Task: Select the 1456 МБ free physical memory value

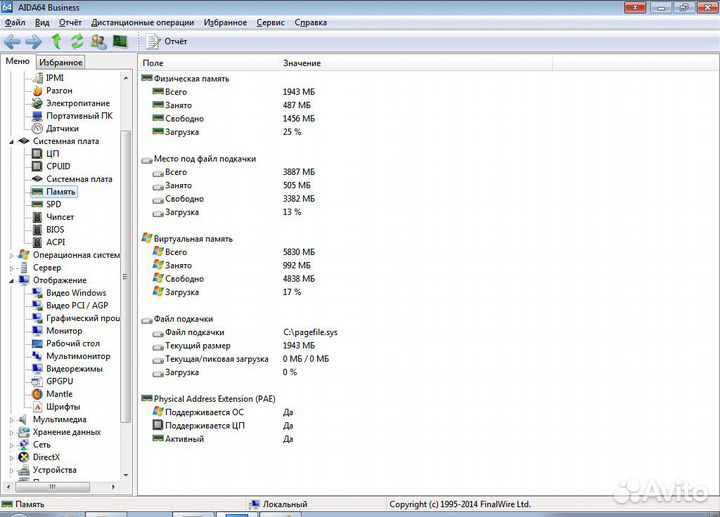Action: pos(298,118)
